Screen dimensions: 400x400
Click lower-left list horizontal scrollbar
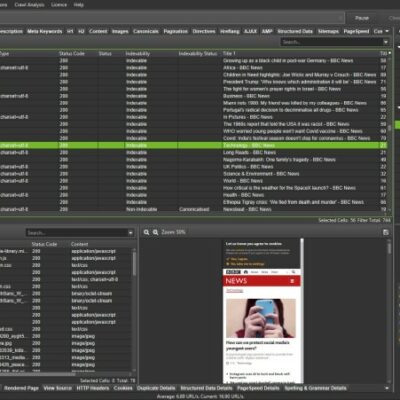click(38, 374)
